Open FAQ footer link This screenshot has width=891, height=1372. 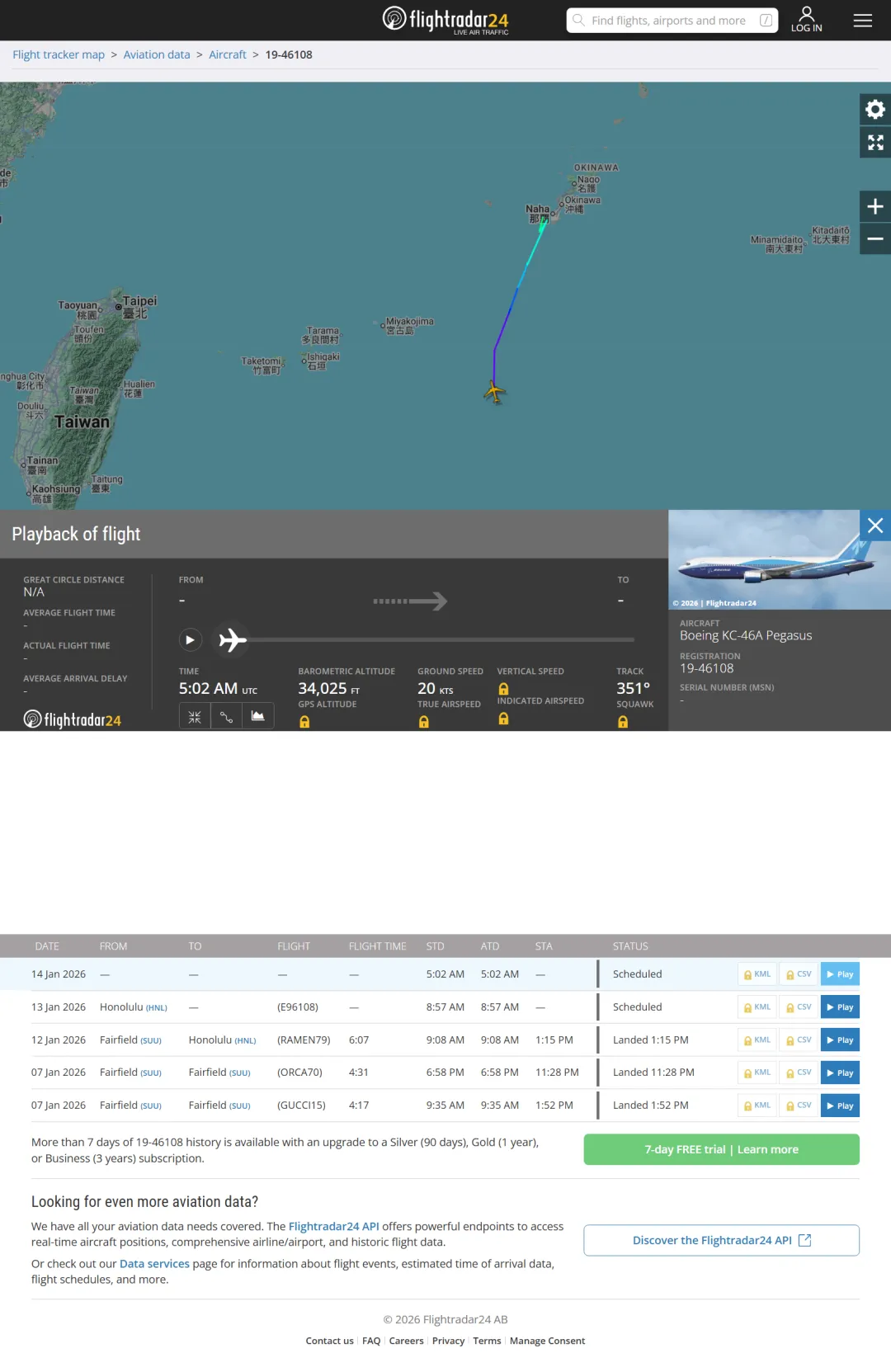371,1341
